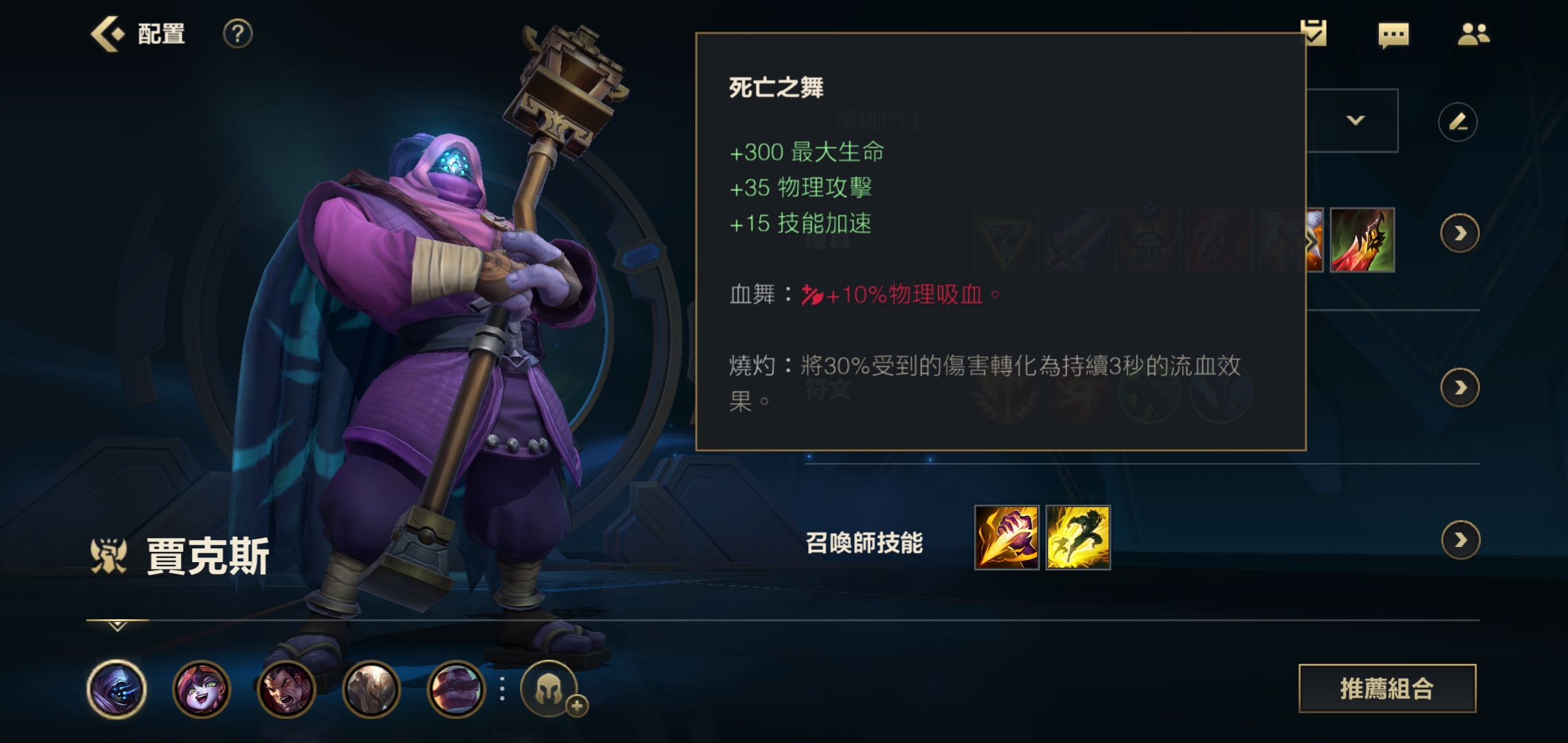Open items list with the arrow button

(1459, 234)
